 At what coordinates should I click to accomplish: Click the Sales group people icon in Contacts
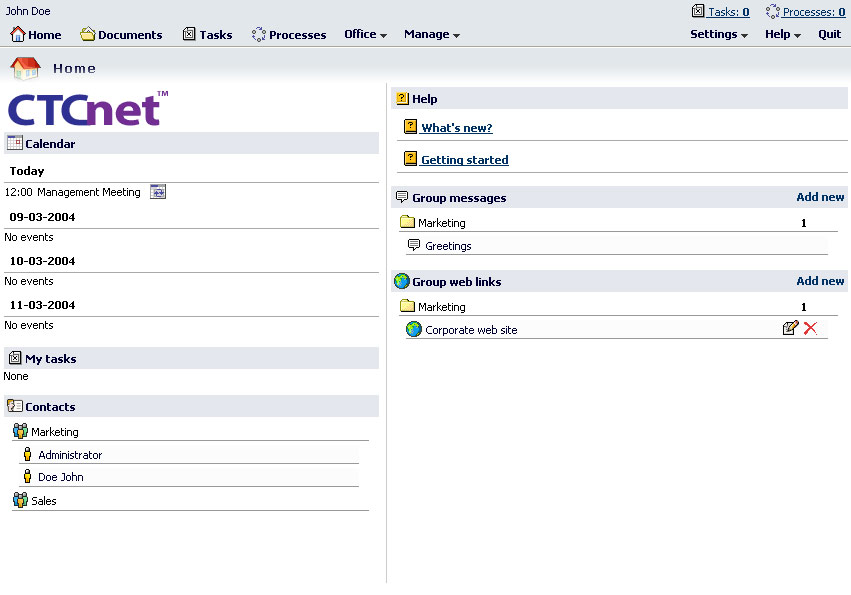pos(20,500)
